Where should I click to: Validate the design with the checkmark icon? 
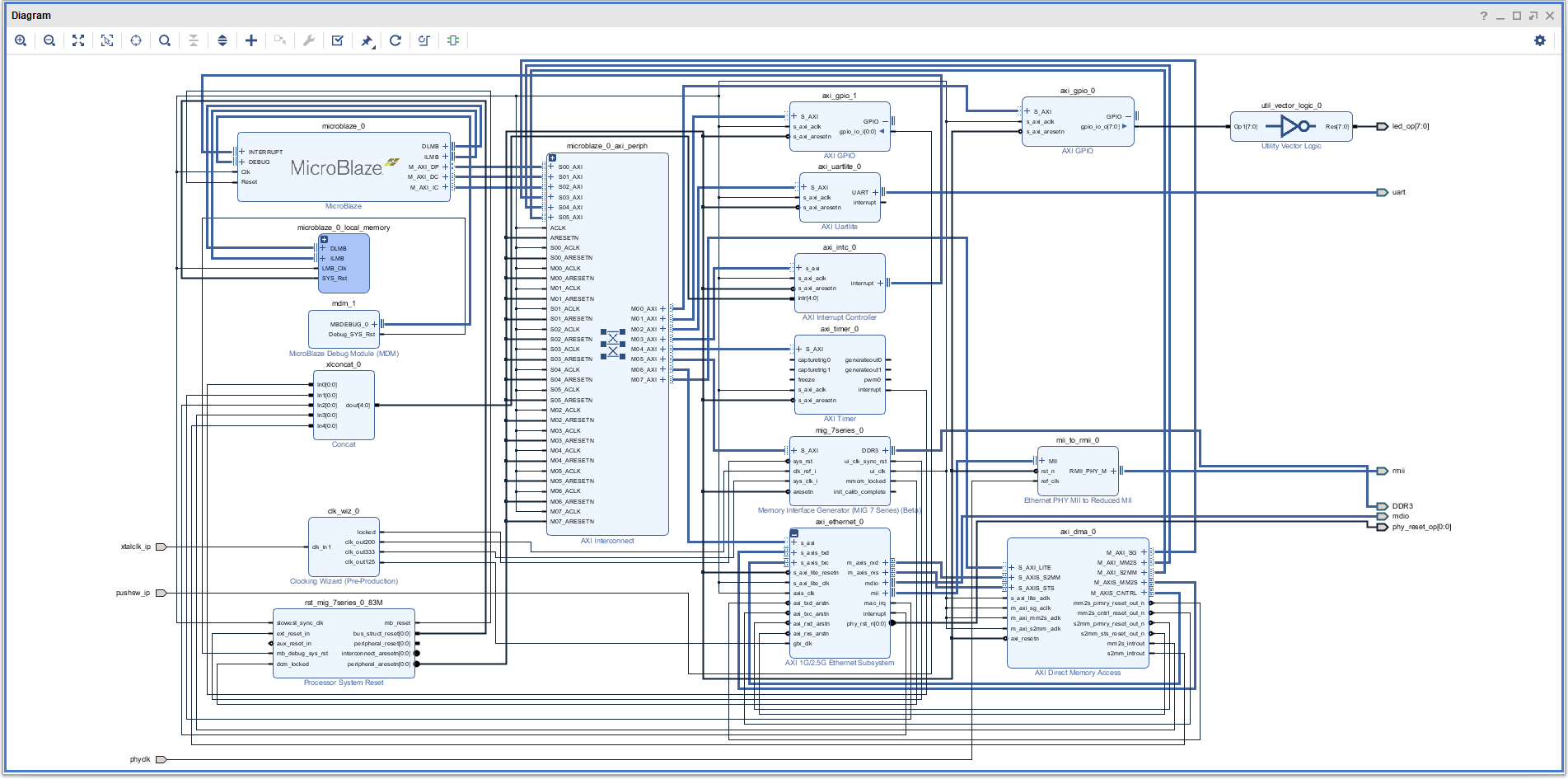[338, 40]
